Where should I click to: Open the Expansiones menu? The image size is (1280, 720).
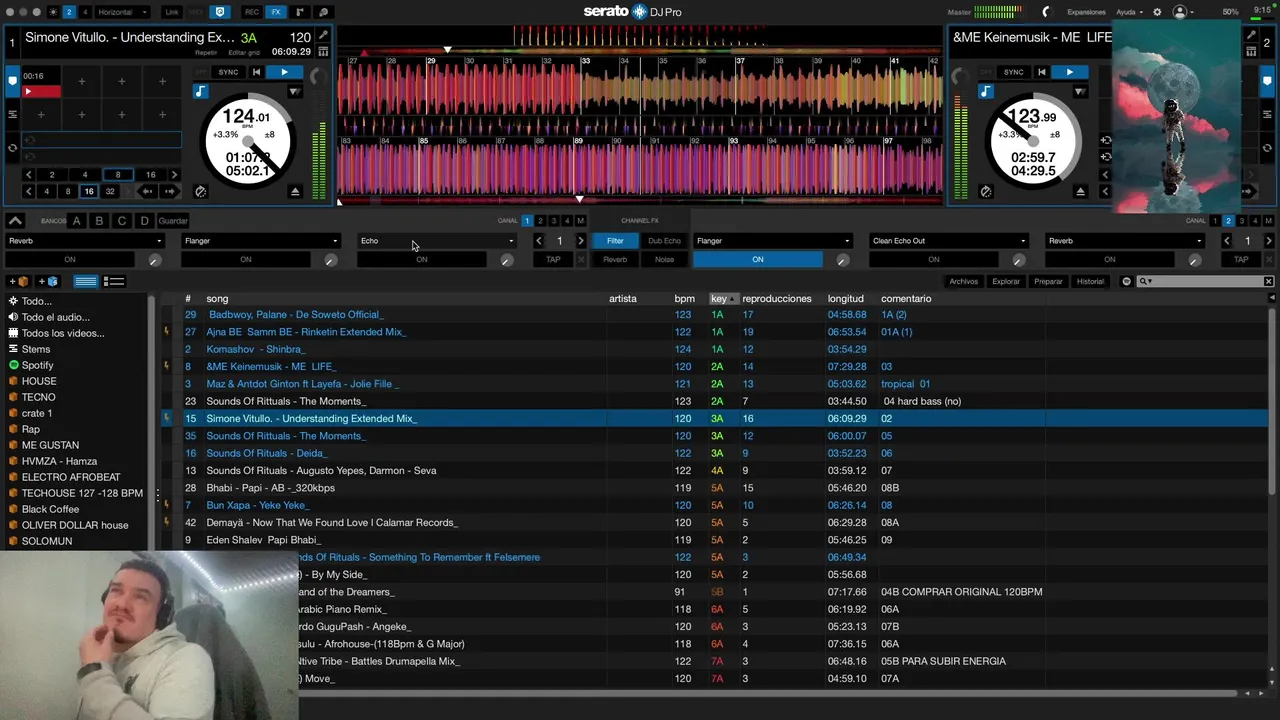pyautogui.click(x=1086, y=12)
